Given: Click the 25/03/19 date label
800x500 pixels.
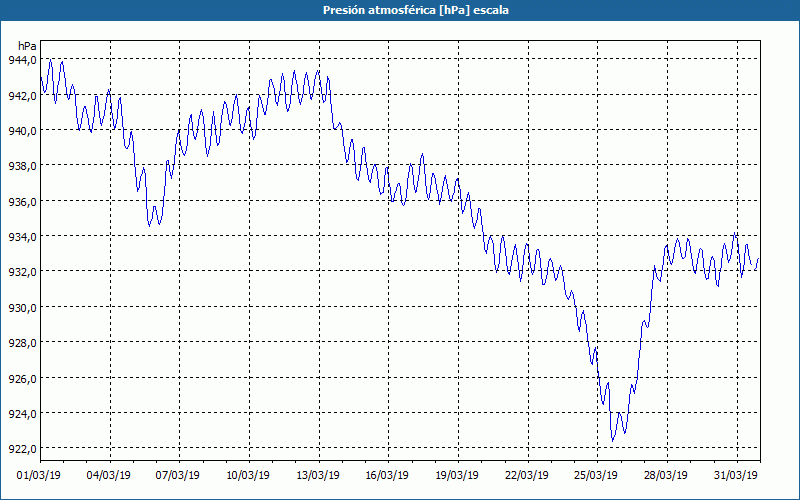Looking at the screenshot, I should (x=596, y=475).
